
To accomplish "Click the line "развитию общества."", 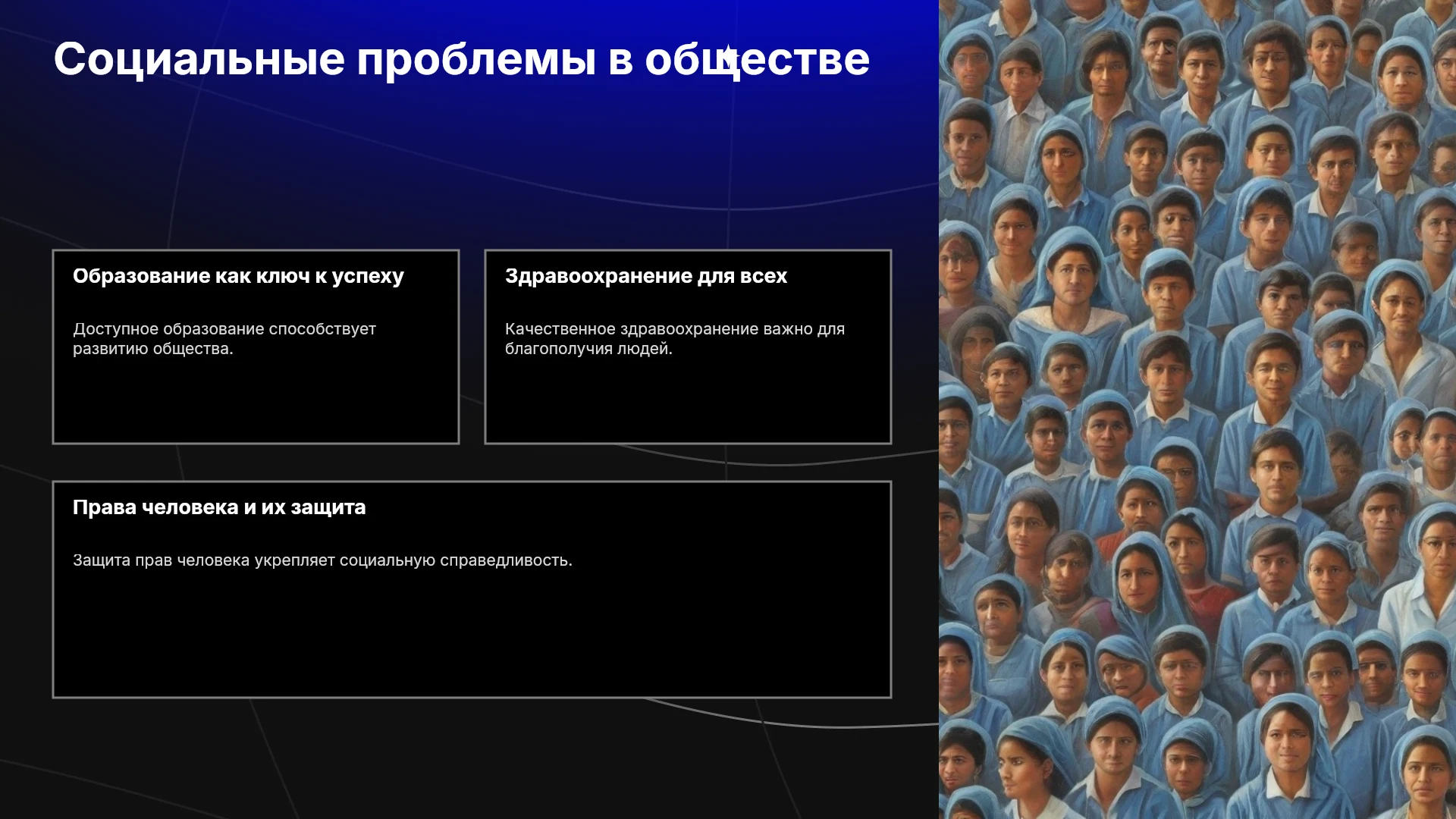I will (153, 349).
